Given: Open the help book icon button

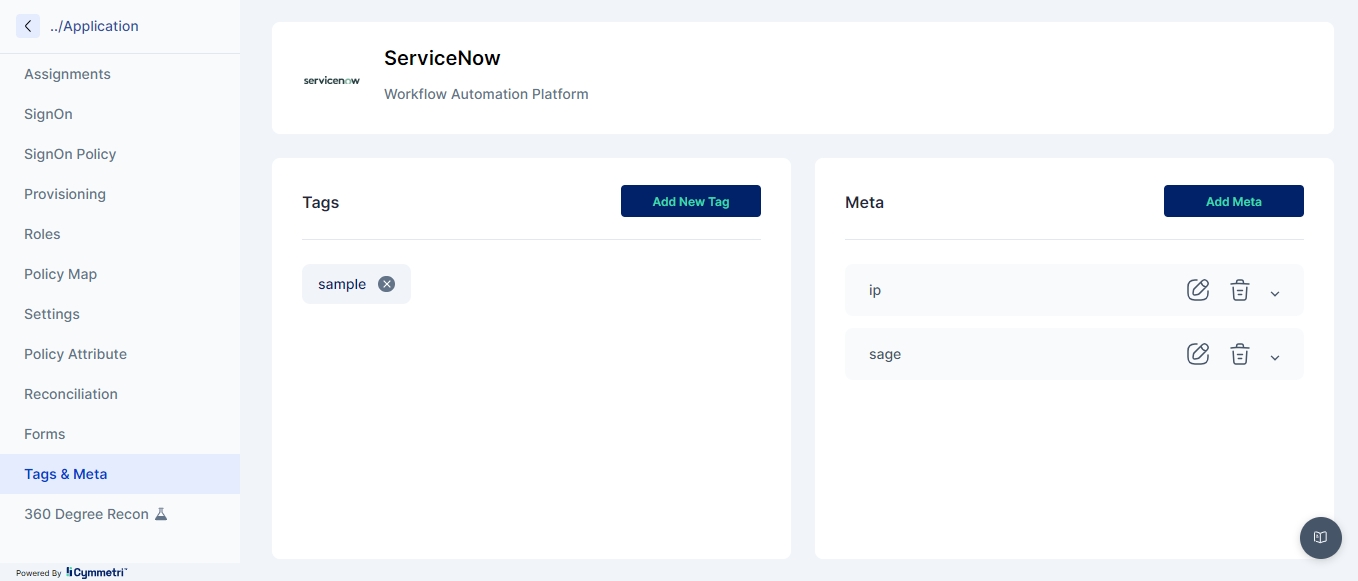Looking at the screenshot, I should (1320, 538).
